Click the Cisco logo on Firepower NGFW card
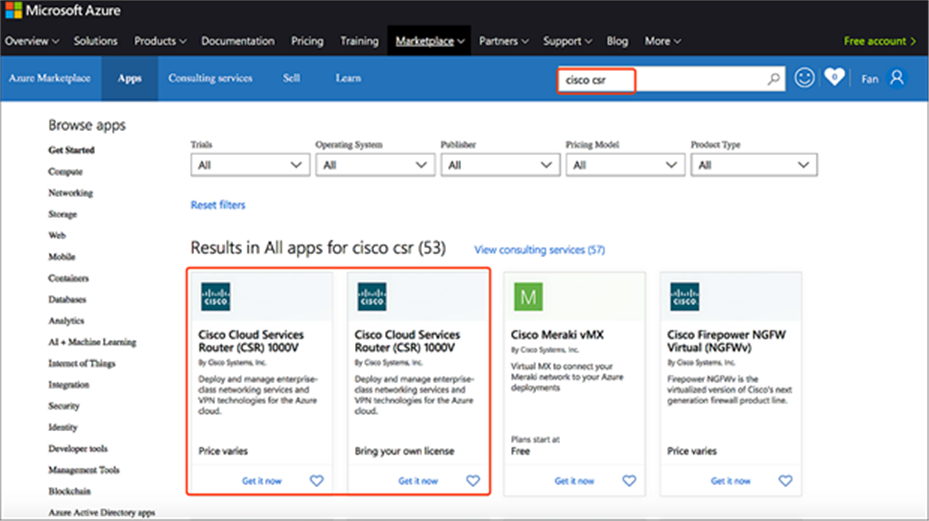Viewport: 929px width, 521px height. coord(684,296)
